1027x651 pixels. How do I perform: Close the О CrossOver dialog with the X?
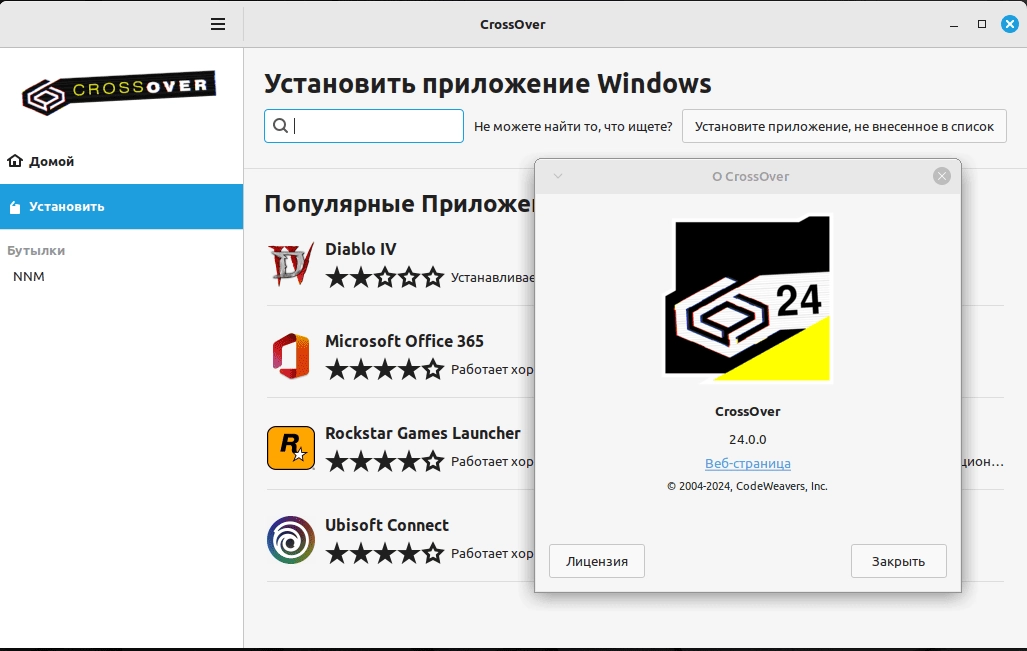coord(942,176)
